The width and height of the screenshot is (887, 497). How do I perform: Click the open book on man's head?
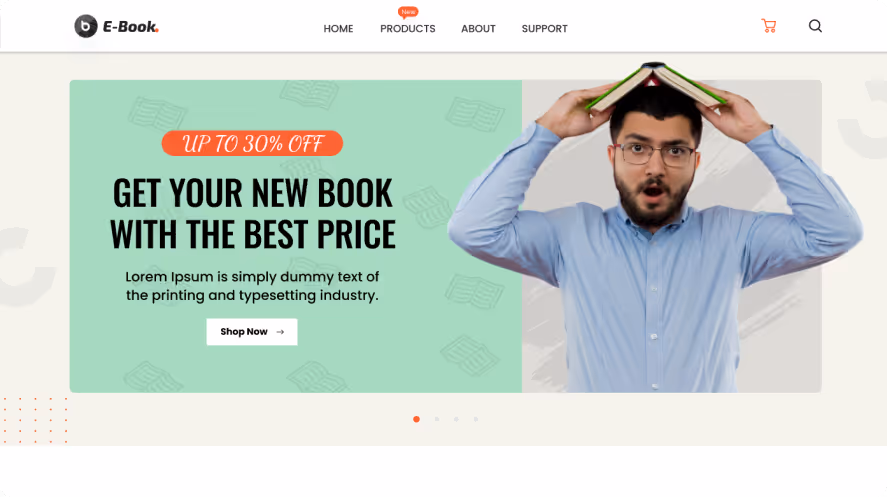pyautogui.click(x=655, y=86)
